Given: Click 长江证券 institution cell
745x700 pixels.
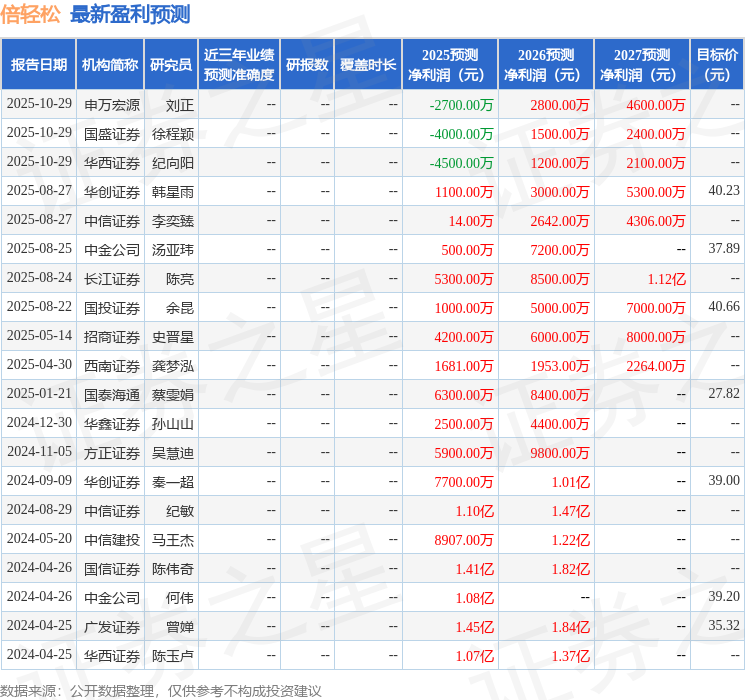Looking at the screenshot, I should (x=111, y=279).
